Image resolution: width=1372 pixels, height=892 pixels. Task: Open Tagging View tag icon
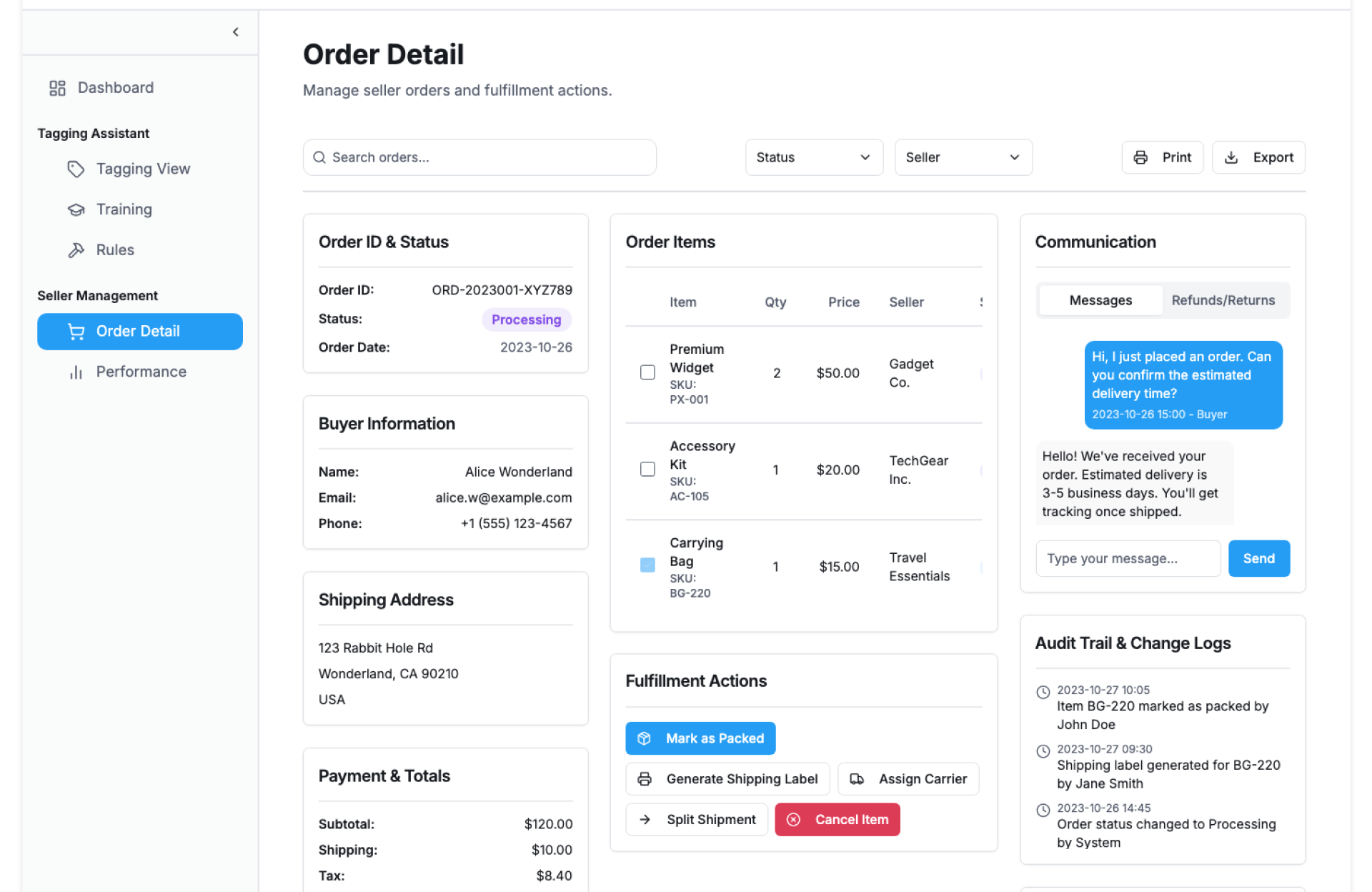(76, 169)
